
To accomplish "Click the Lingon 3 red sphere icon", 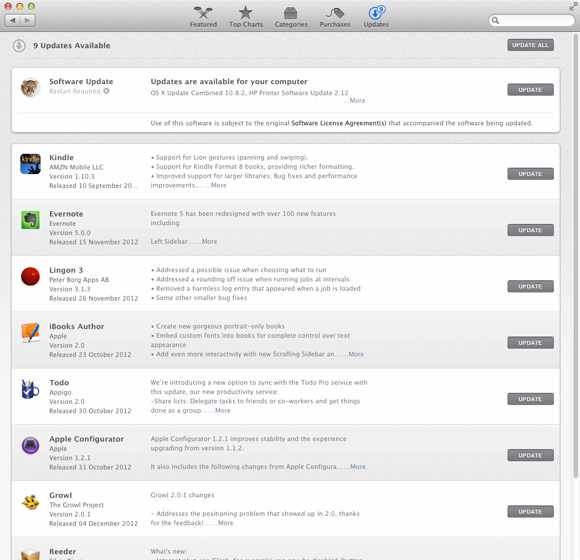I will (30, 276).
